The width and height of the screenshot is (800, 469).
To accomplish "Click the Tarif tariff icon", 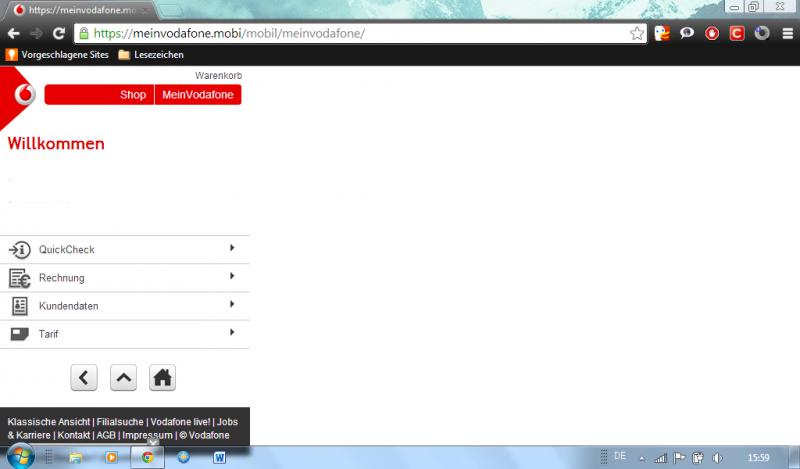I will pyautogui.click(x=19, y=334).
